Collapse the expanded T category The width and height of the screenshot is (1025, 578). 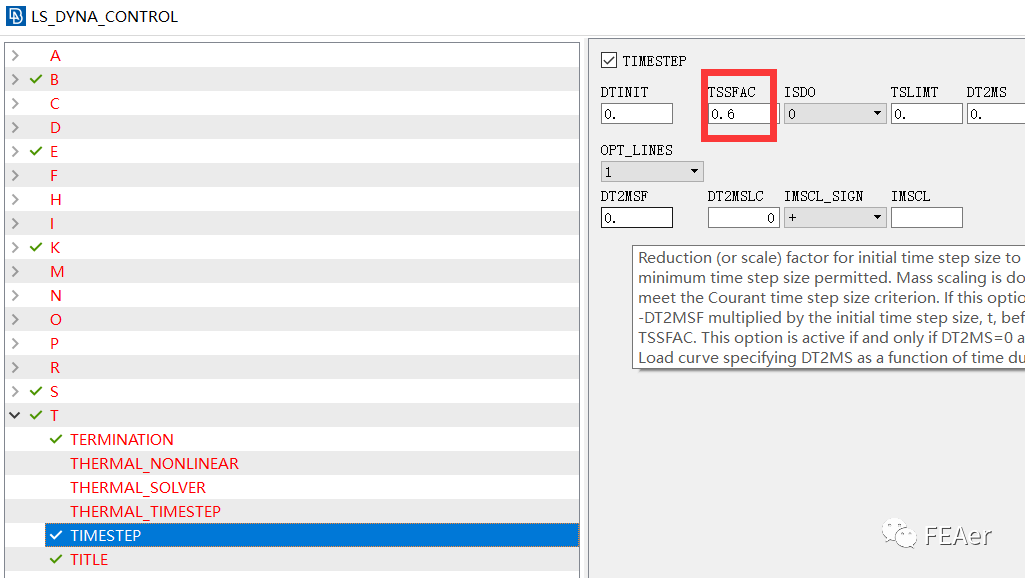pyautogui.click(x=15, y=415)
